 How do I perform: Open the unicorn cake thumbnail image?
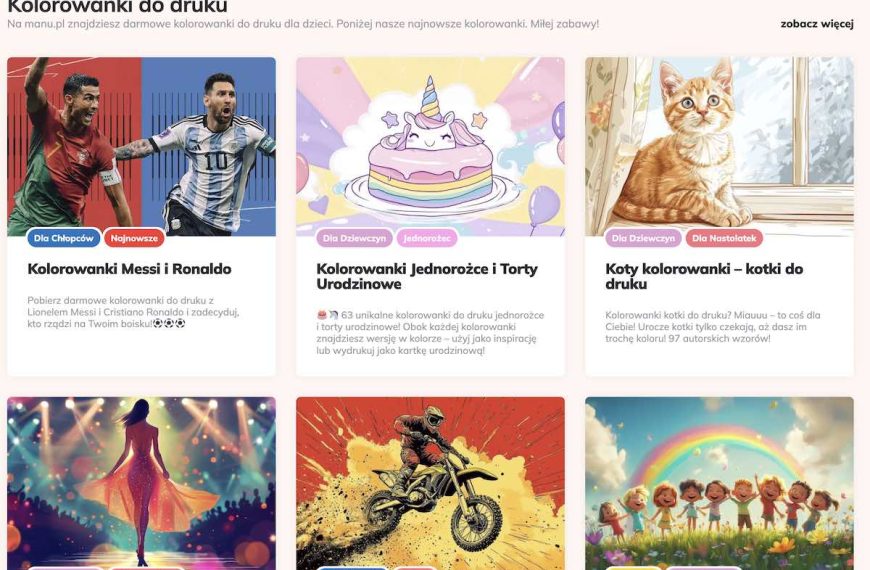430,145
